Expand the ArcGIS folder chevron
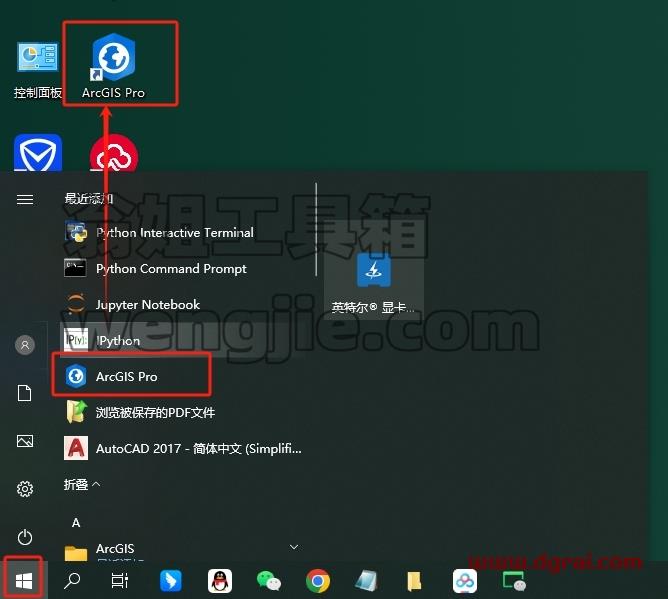Screen dimensions: 668x599 click(294, 547)
